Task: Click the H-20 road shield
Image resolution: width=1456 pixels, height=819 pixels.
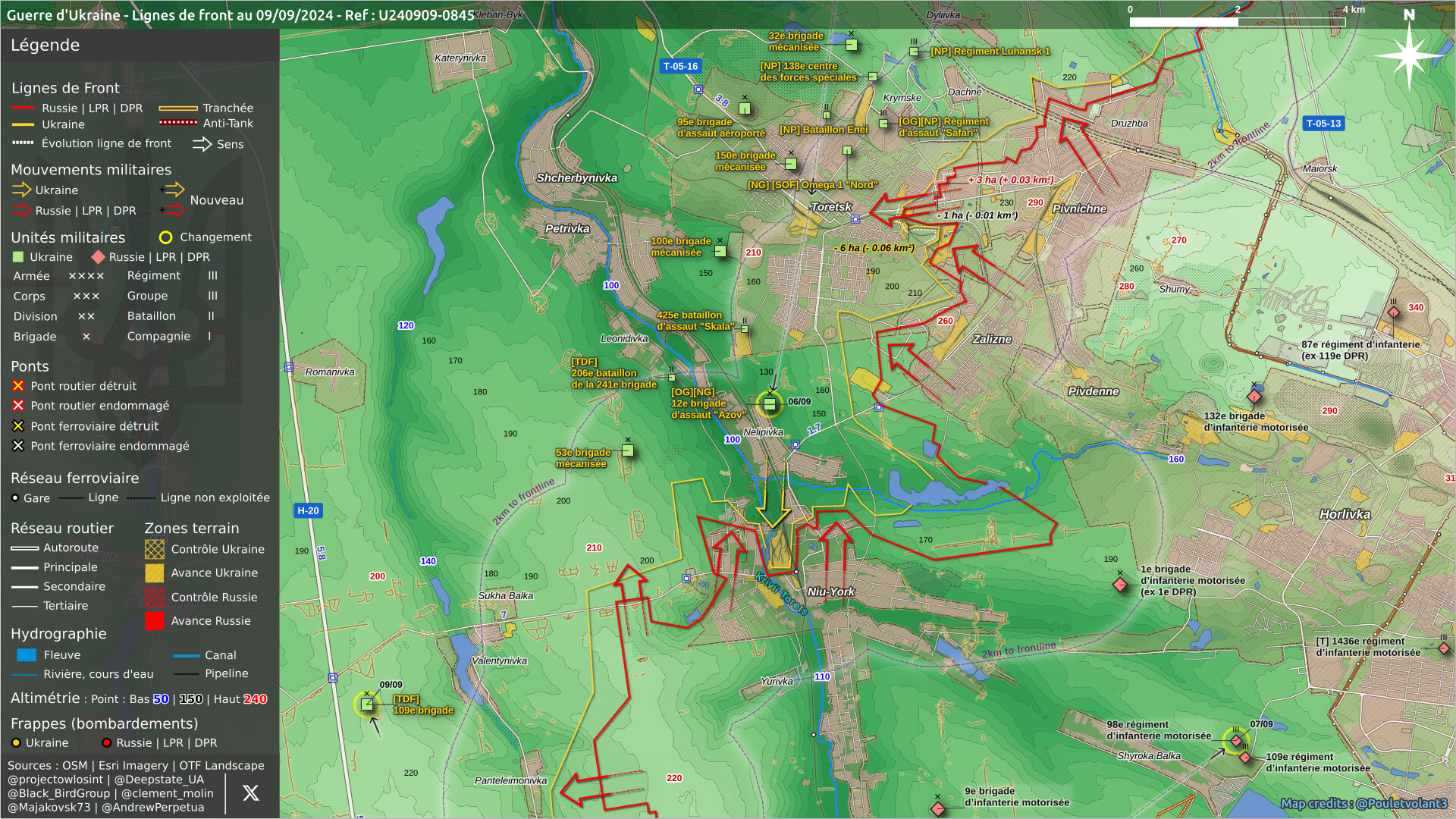Action: point(308,511)
